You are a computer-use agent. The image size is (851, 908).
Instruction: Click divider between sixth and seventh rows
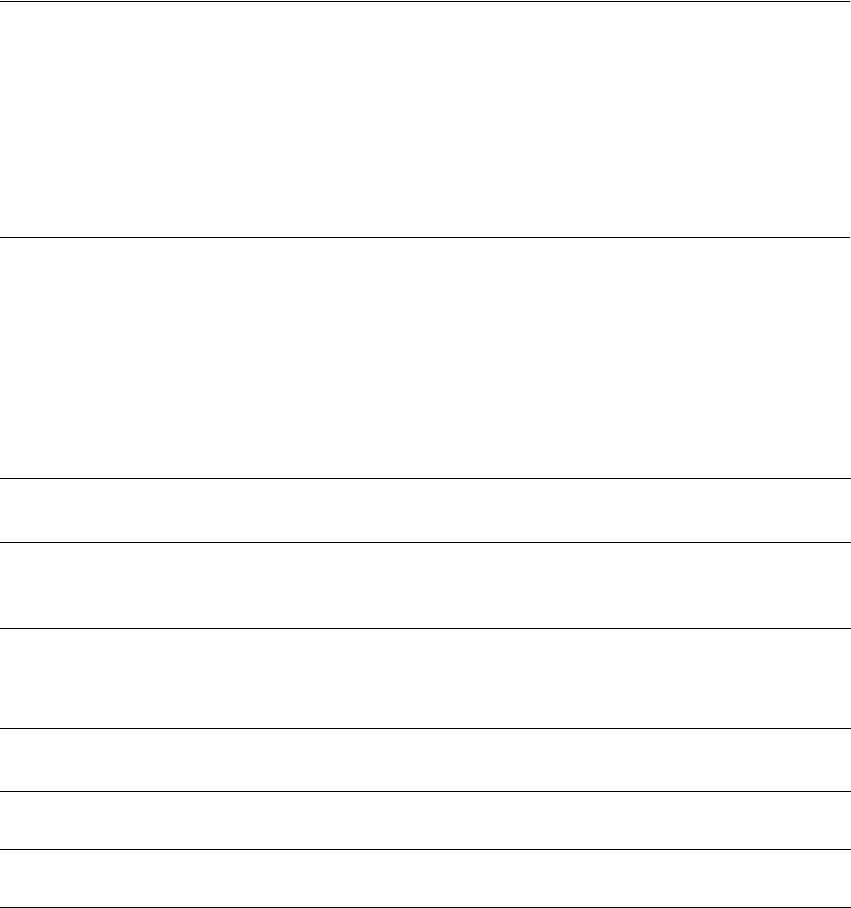click(x=425, y=791)
